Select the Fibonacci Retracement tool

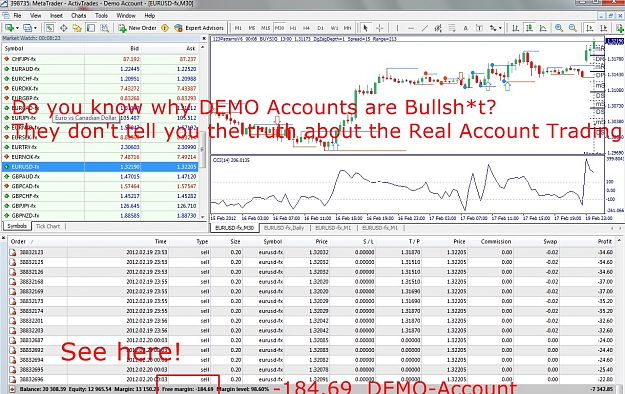pyautogui.click(x=452, y=28)
